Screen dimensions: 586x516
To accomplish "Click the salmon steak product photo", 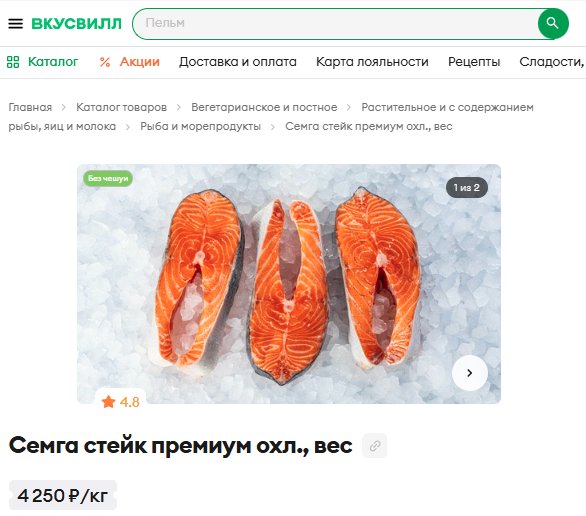I will [x=289, y=284].
